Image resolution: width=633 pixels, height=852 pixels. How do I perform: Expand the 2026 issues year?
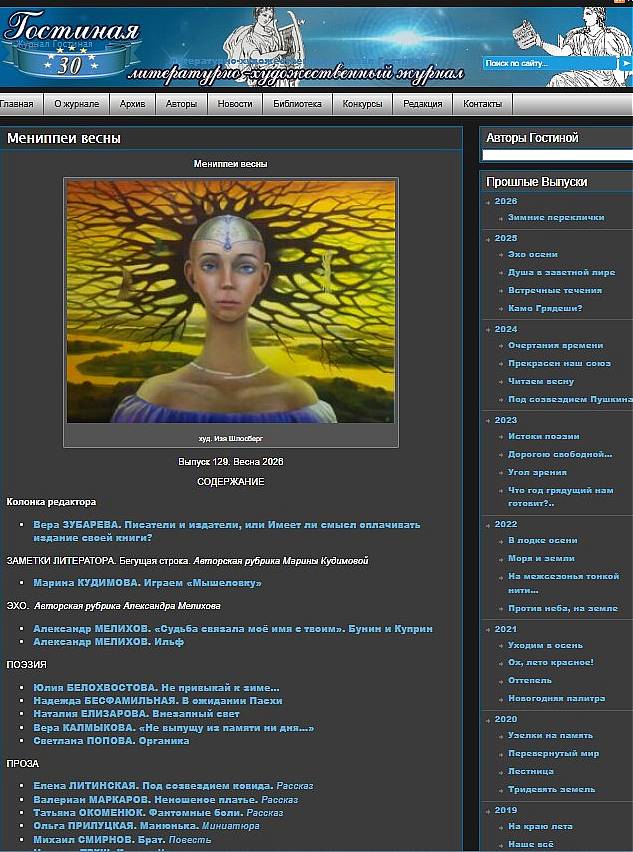point(505,201)
